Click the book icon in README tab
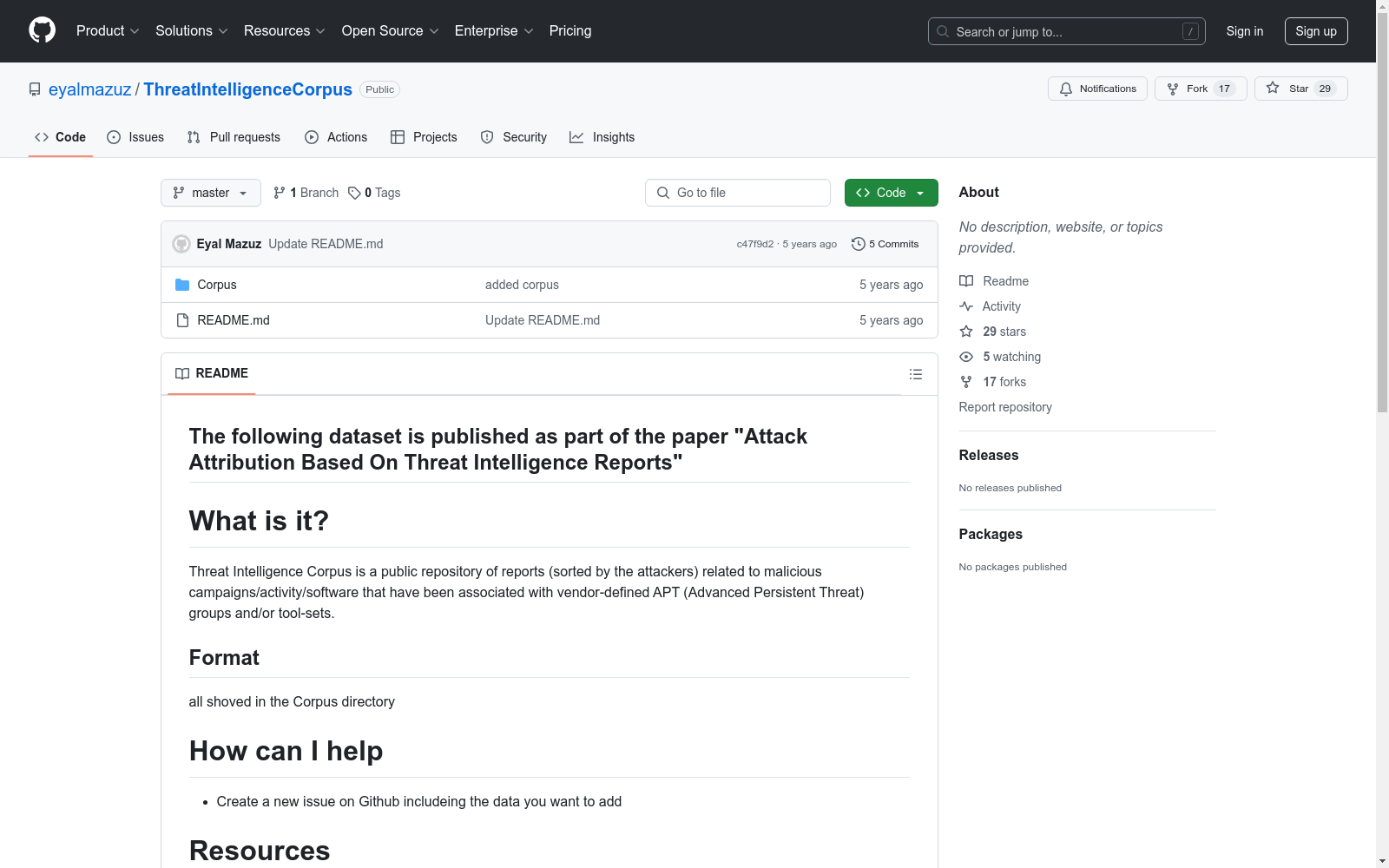This screenshot has width=1389, height=868. tap(182, 373)
